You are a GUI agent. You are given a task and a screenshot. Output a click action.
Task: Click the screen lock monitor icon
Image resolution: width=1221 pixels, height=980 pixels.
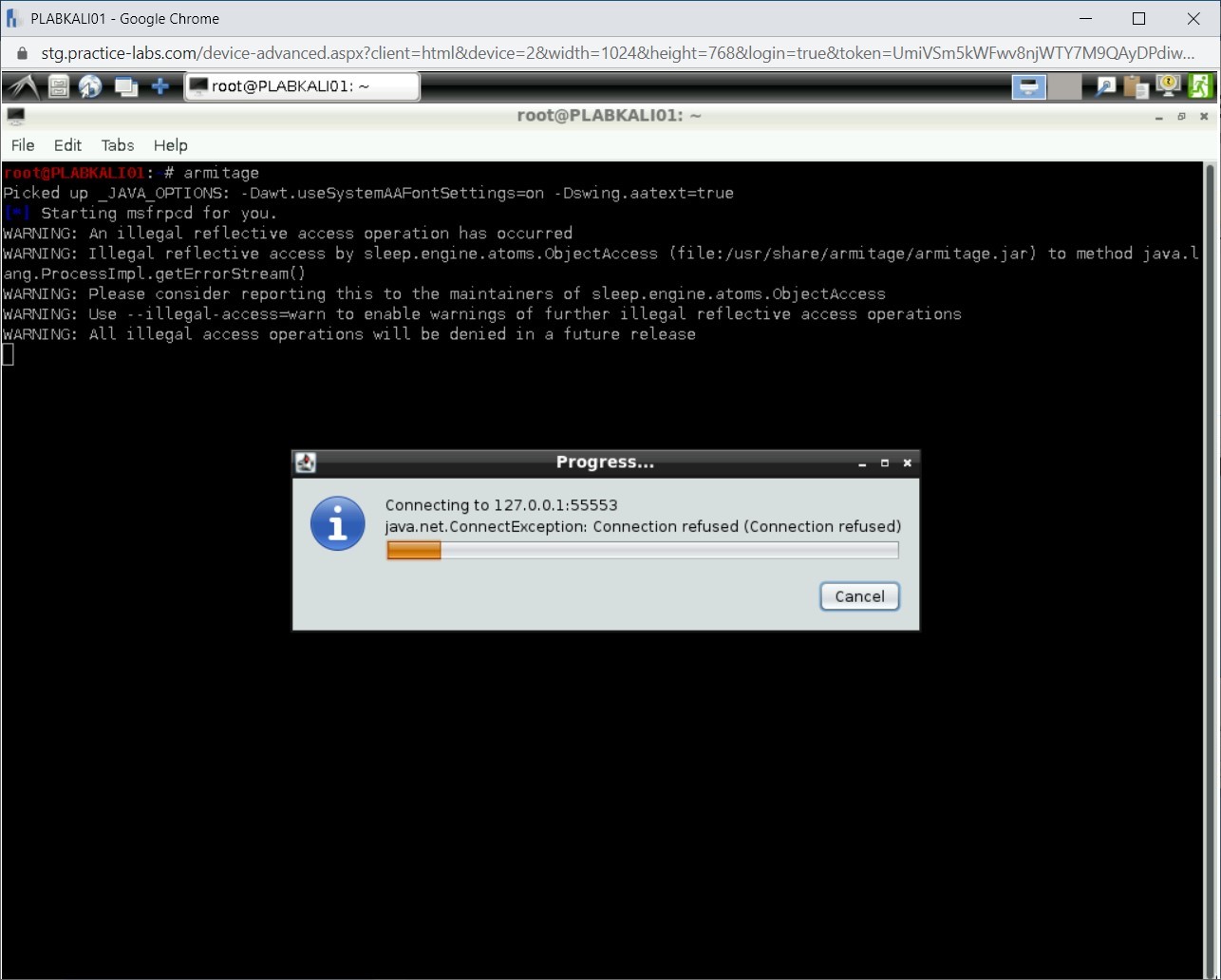(1167, 86)
